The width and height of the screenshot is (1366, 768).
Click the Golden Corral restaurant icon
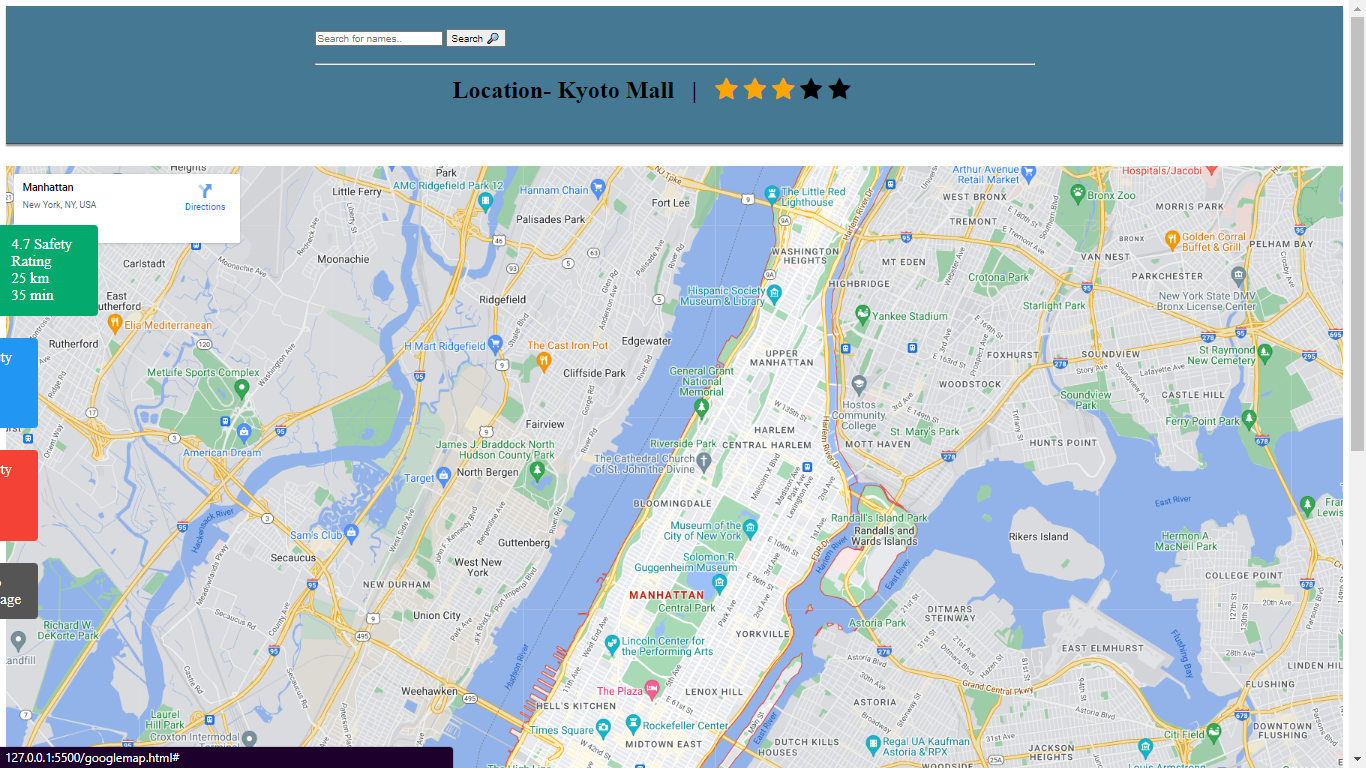pyautogui.click(x=1172, y=239)
